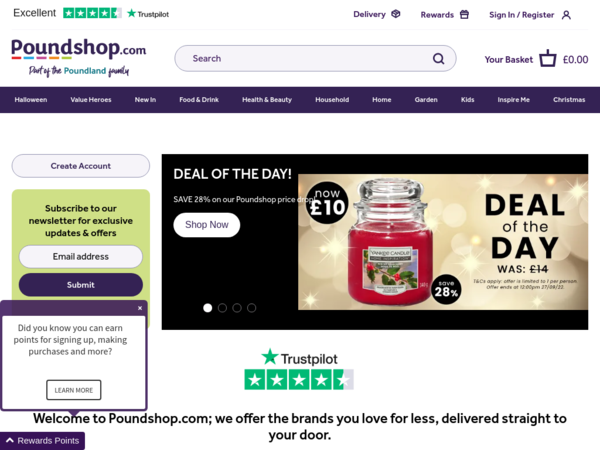Click the user account icon
This screenshot has height=450, width=600.
pyautogui.click(x=566, y=15)
